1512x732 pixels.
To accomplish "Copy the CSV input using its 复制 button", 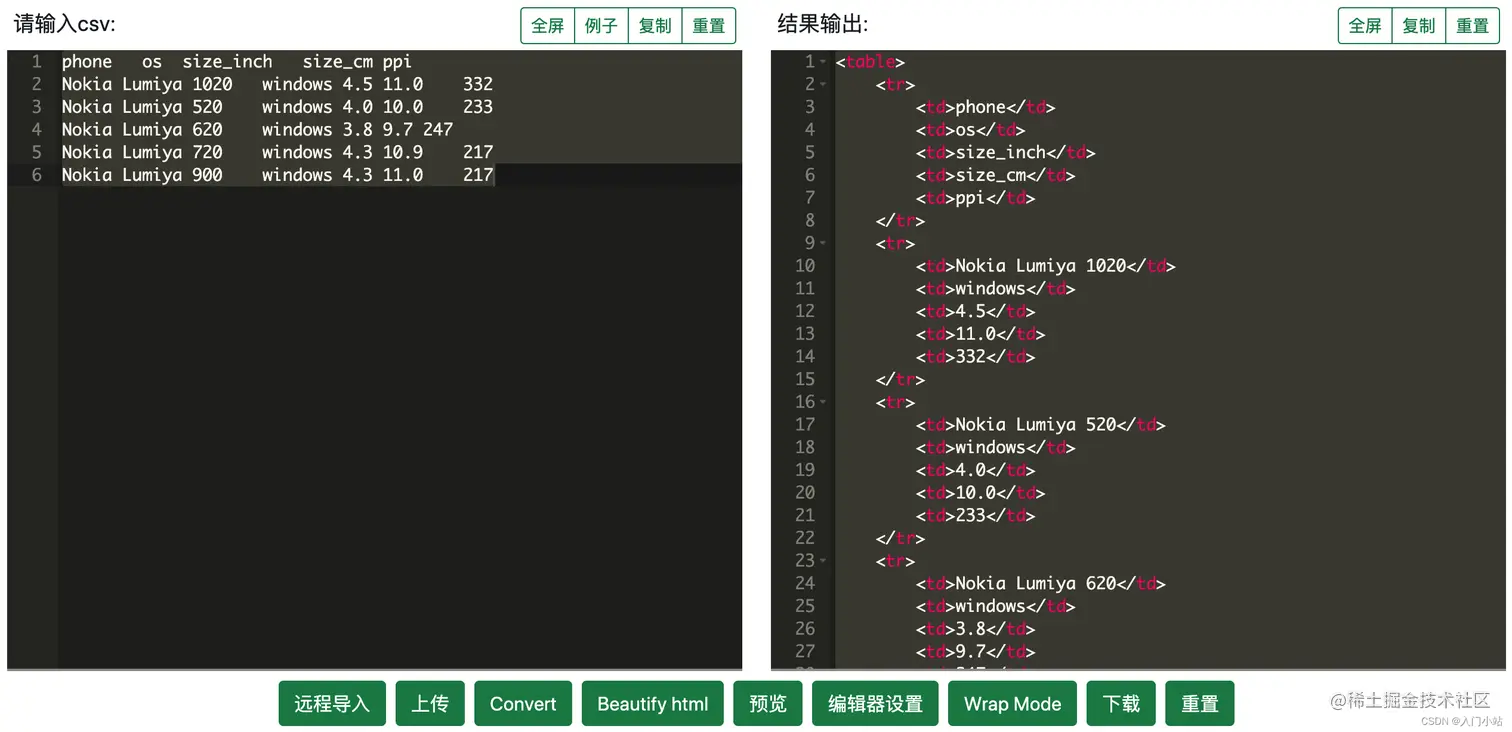I will pos(655,26).
